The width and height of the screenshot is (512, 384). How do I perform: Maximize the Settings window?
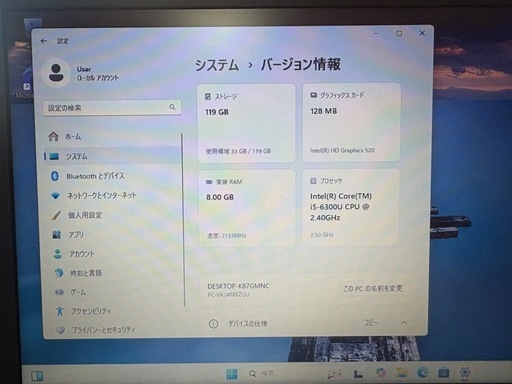399,33
